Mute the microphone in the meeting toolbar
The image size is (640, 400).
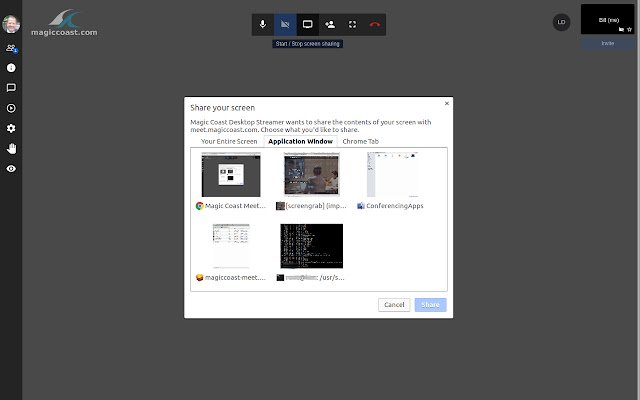click(263, 24)
